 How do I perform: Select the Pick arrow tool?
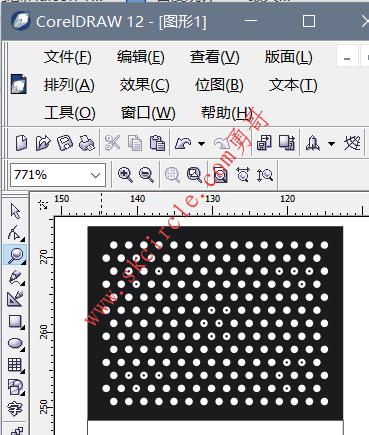coord(15,211)
